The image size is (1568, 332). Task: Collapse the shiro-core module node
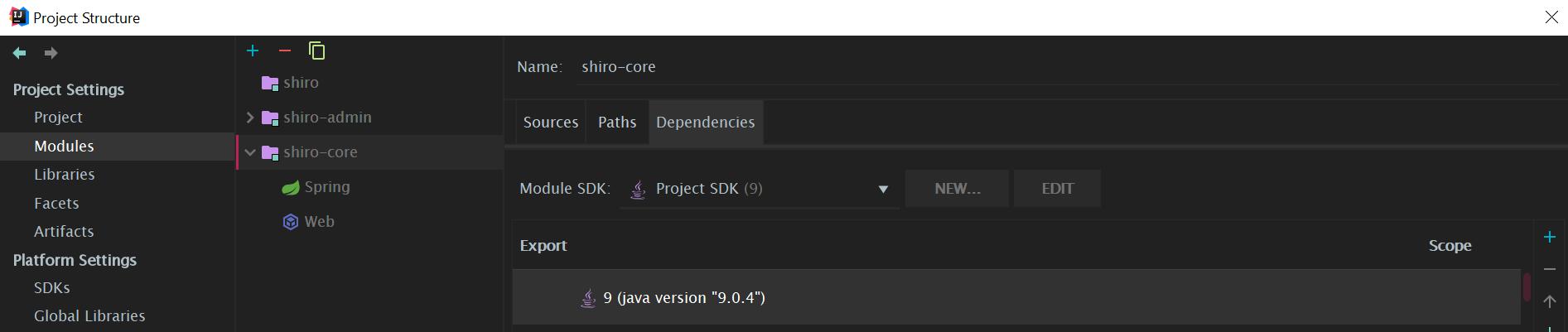(x=250, y=152)
